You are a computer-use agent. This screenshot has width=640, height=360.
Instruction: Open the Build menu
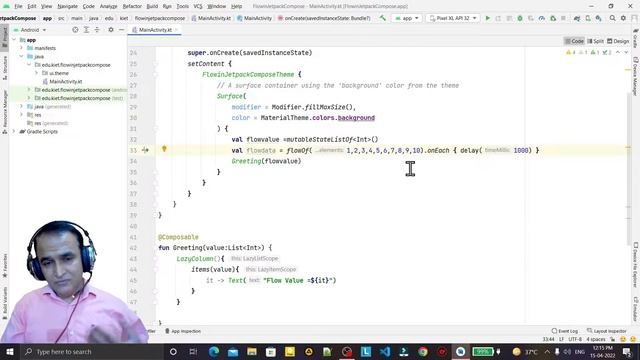(x=152, y=6)
